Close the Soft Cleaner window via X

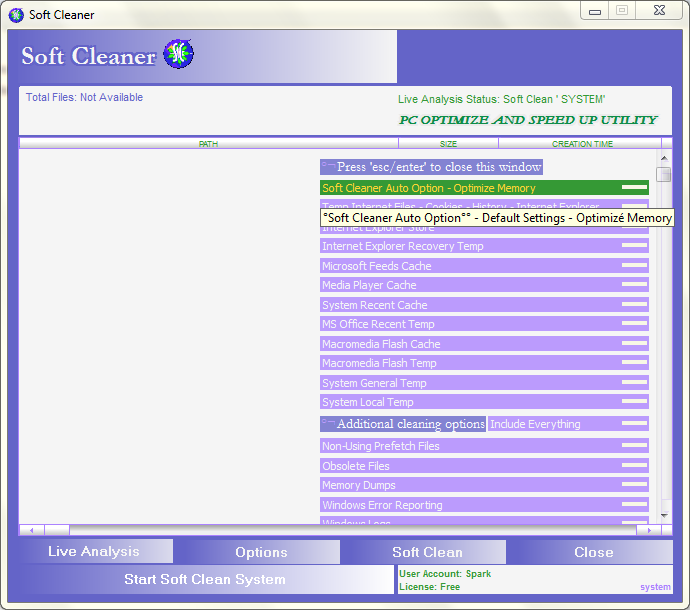pyautogui.click(x=659, y=11)
